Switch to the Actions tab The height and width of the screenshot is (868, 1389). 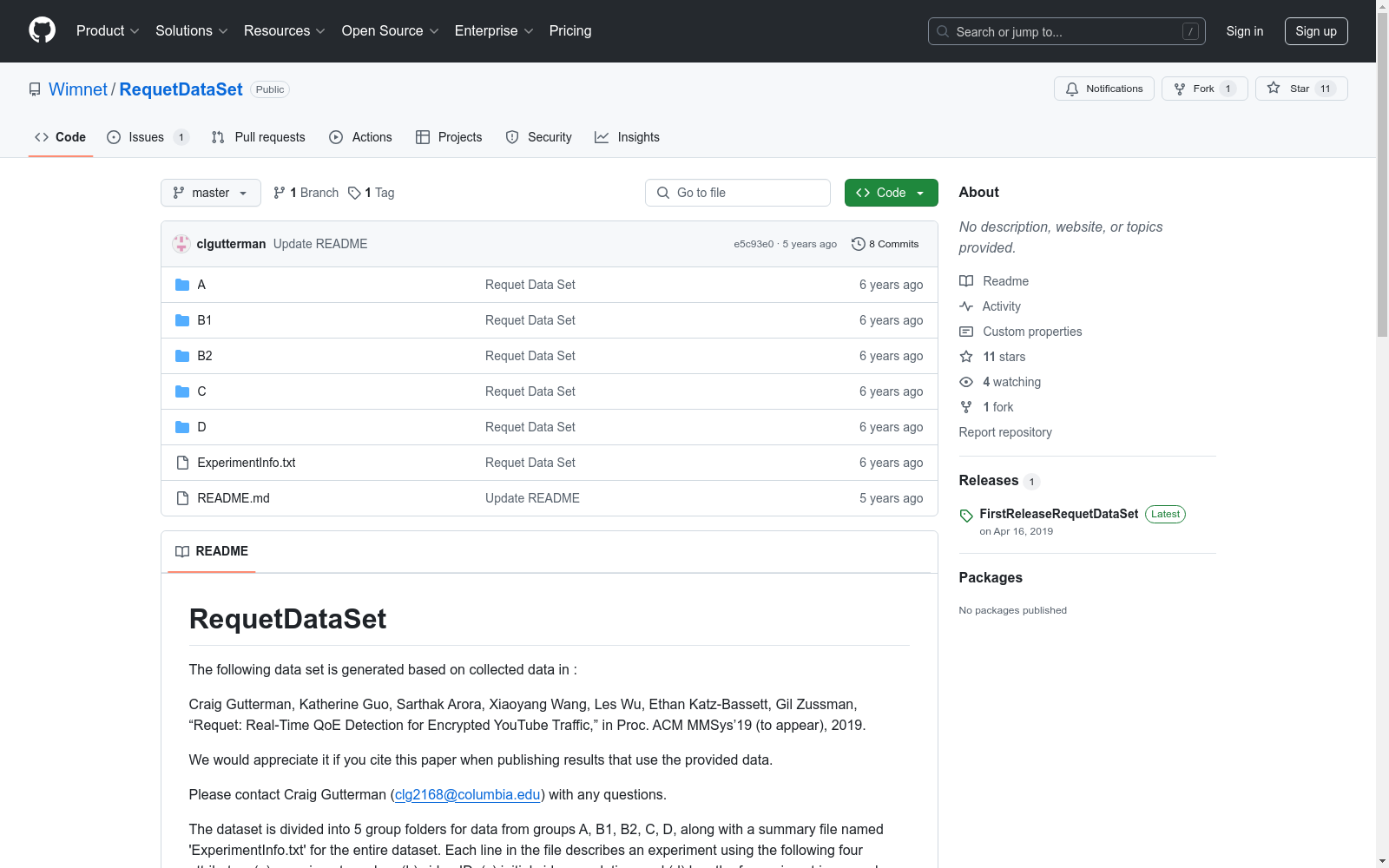click(x=361, y=137)
